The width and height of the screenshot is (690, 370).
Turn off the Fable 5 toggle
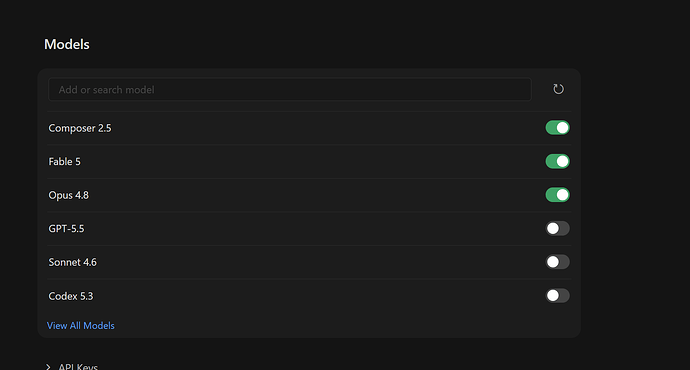coord(558,161)
